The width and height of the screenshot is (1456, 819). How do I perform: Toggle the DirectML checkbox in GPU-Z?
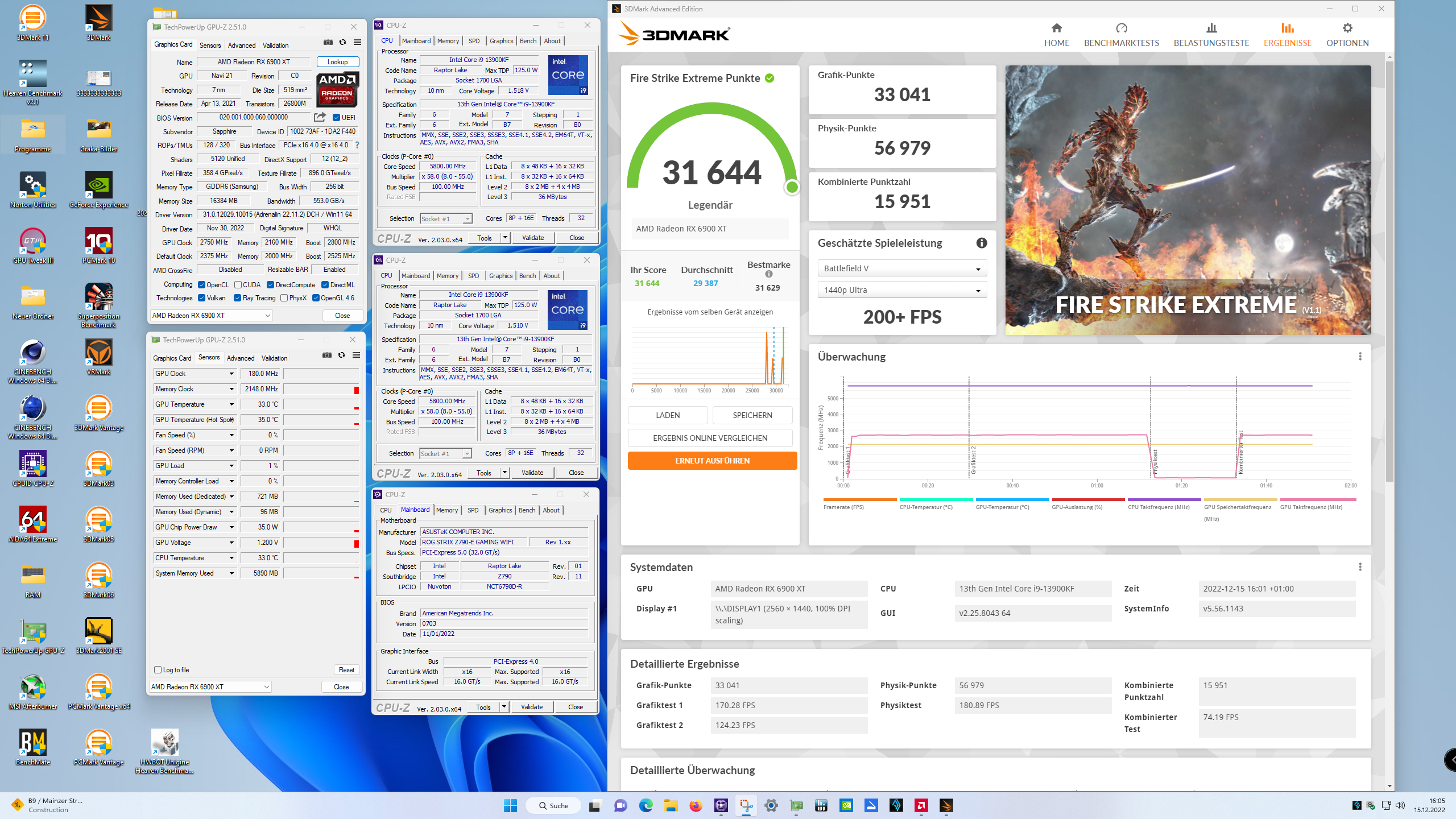click(325, 285)
